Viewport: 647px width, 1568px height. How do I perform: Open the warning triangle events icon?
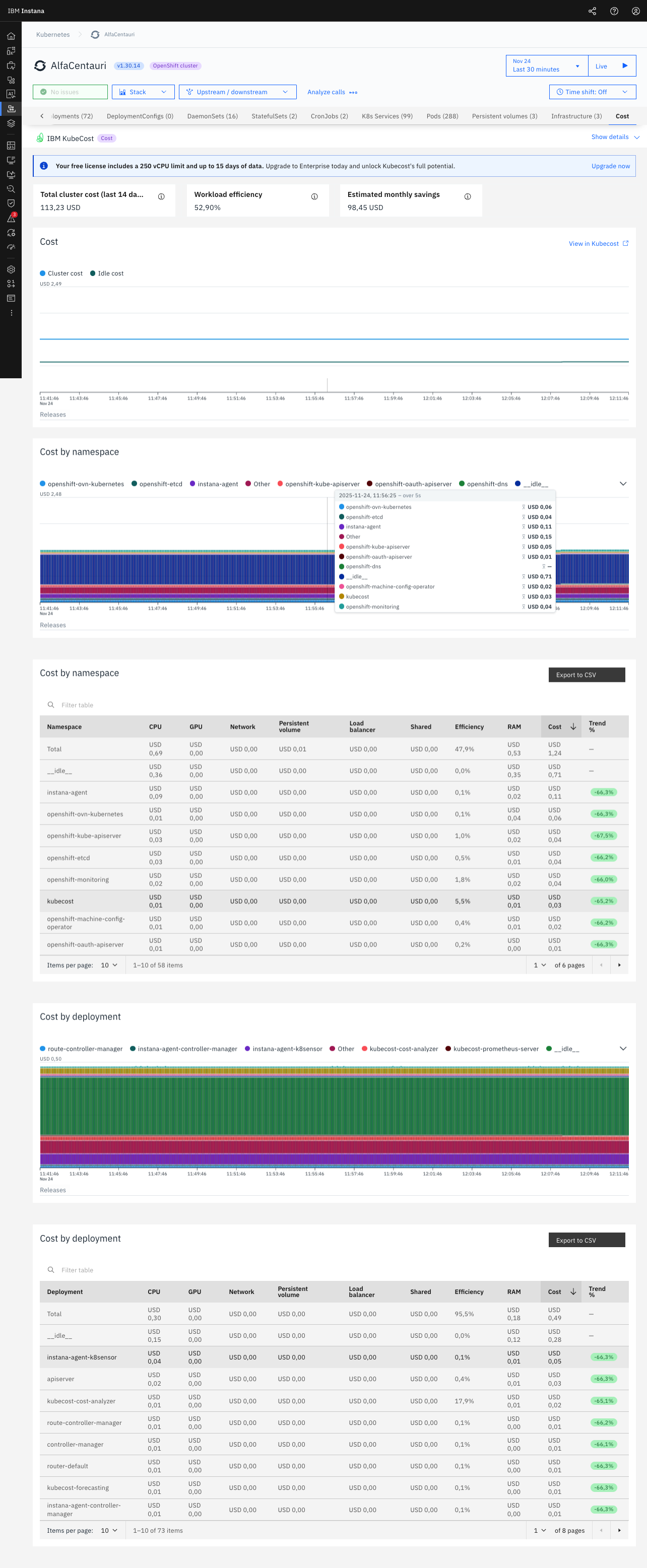pos(11,218)
